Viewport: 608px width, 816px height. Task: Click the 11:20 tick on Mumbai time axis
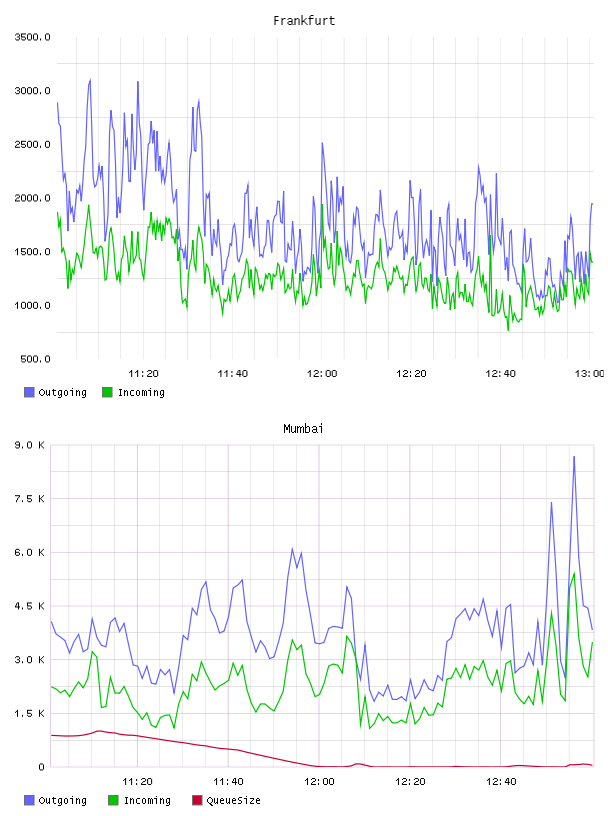pyautogui.click(x=137, y=782)
